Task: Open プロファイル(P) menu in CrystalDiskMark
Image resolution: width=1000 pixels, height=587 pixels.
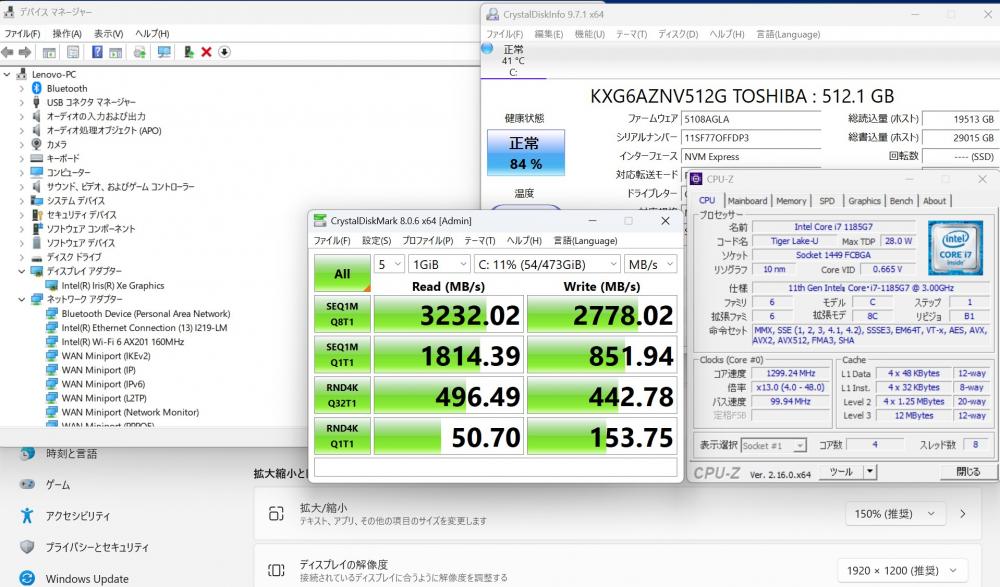Action: 427,241
